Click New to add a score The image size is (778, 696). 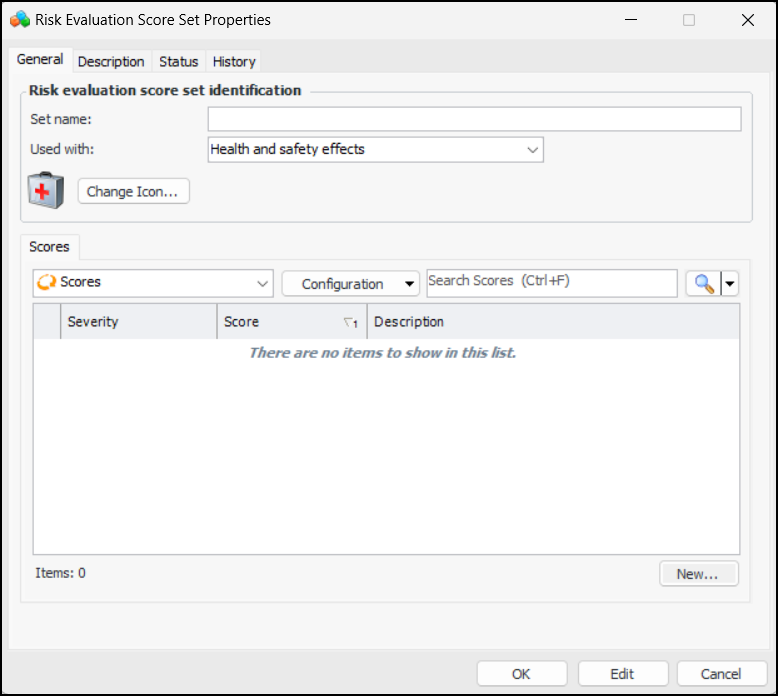point(698,574)
